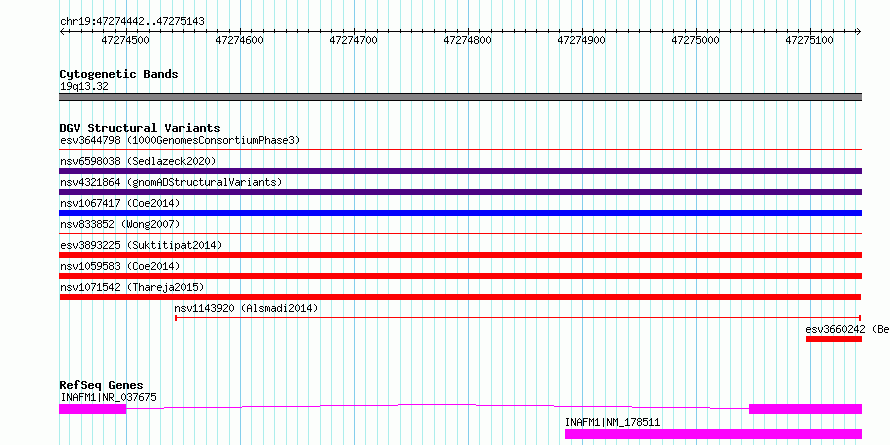Click the thin red esv3644798 variant line
This screenshot has height=445, width=890.
click(460, 150)
